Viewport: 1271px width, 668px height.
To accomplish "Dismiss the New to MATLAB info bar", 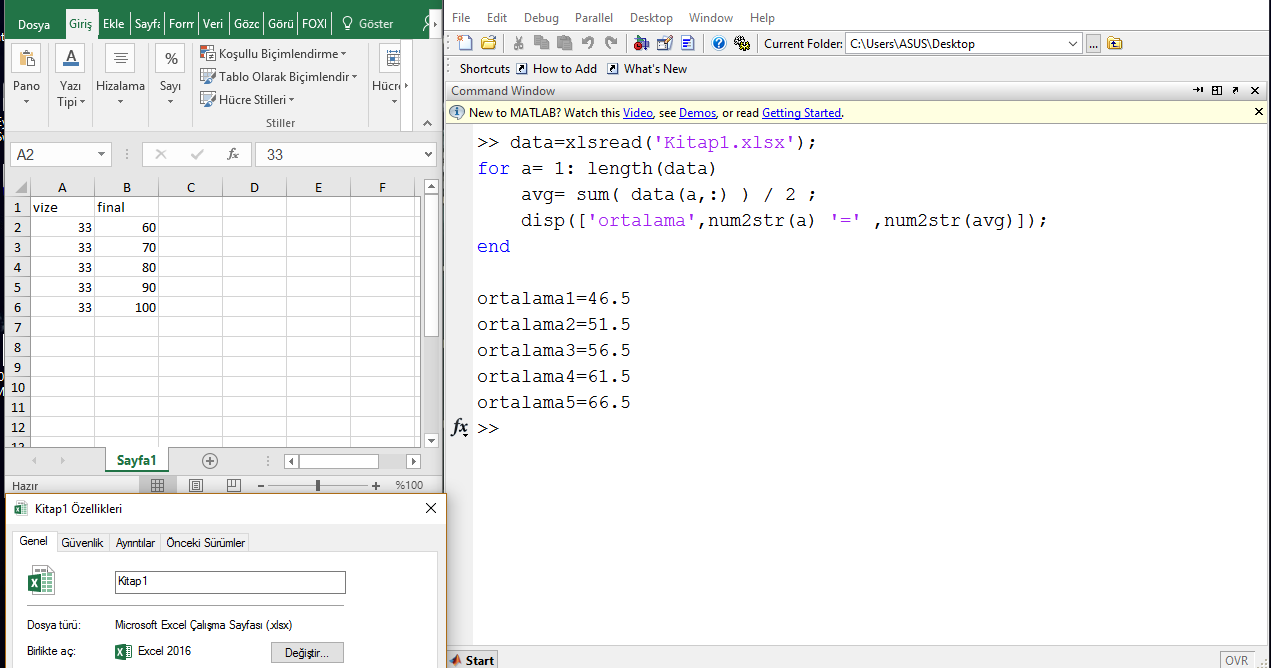I will point(1259,113).
